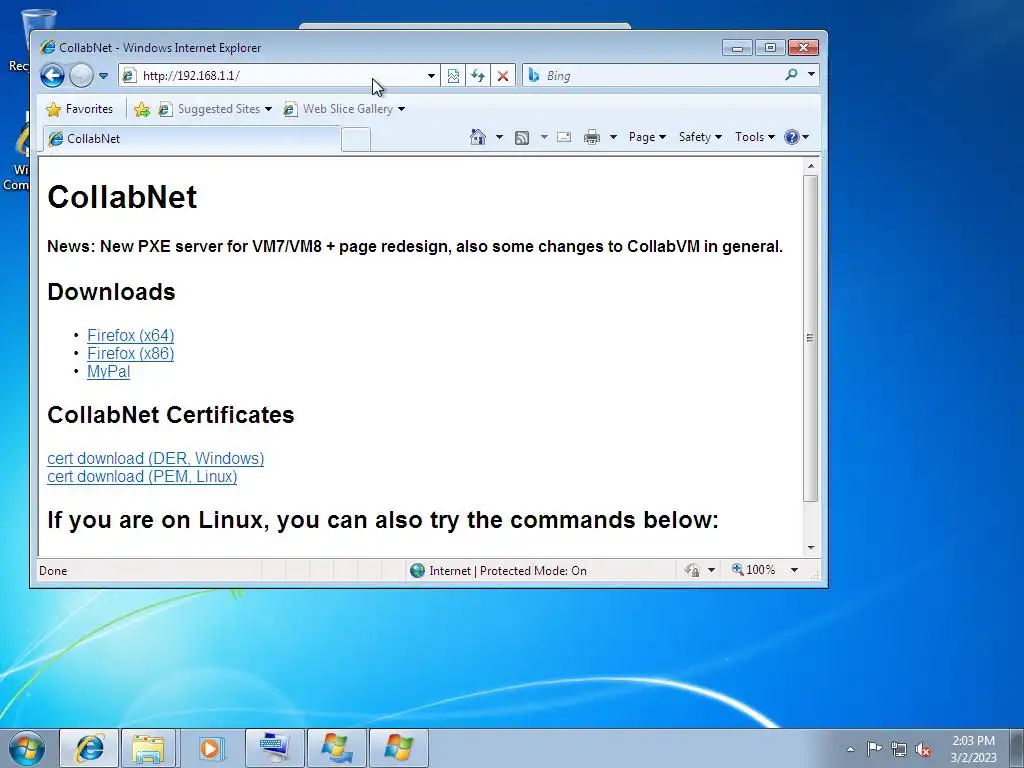The width and height of the screenshot is (1024, 768).
Task: Click the page scrollbar up arrow
Action: pyautogui.click(x=811, y=166)
